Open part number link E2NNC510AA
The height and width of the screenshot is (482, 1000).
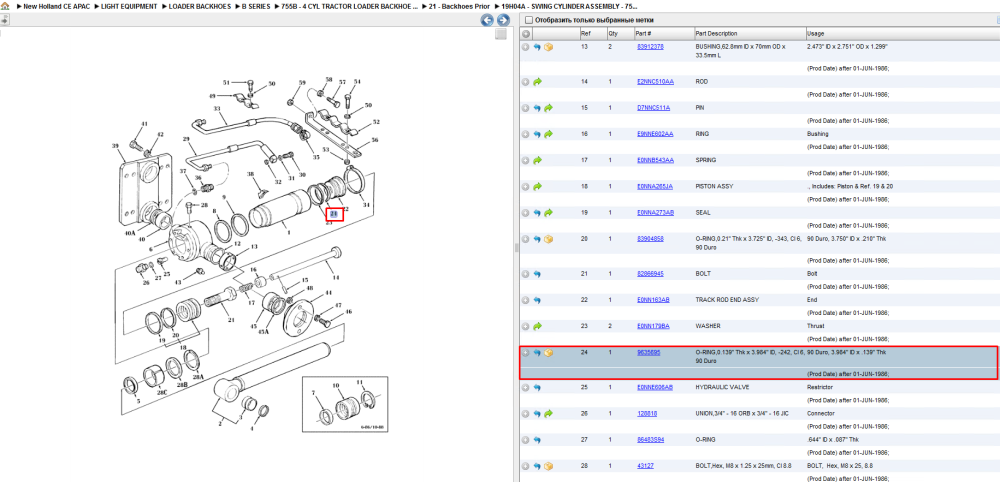[x=655, y=82]
